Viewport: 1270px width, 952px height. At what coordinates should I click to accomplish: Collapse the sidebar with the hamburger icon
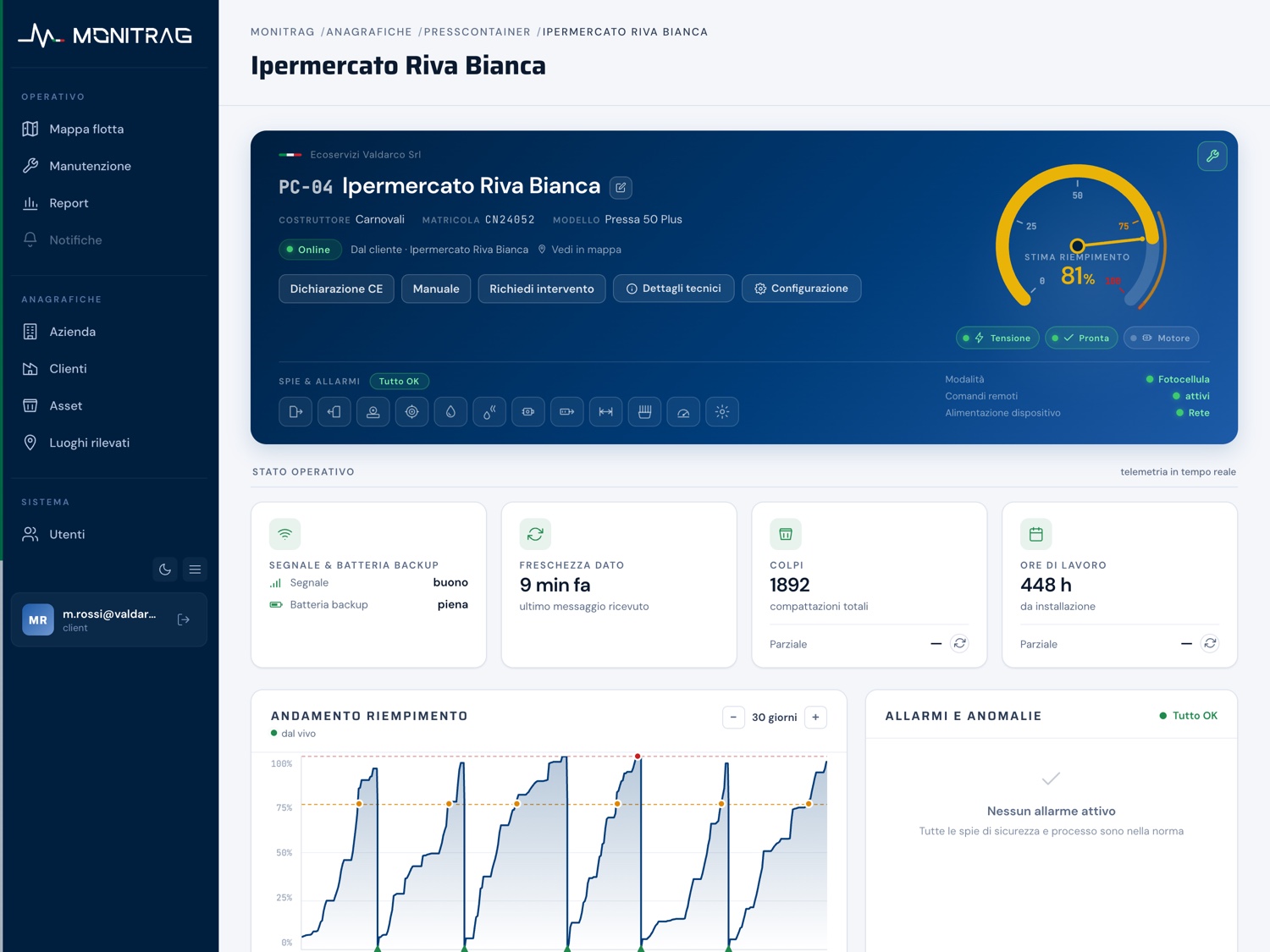point(195,570)
